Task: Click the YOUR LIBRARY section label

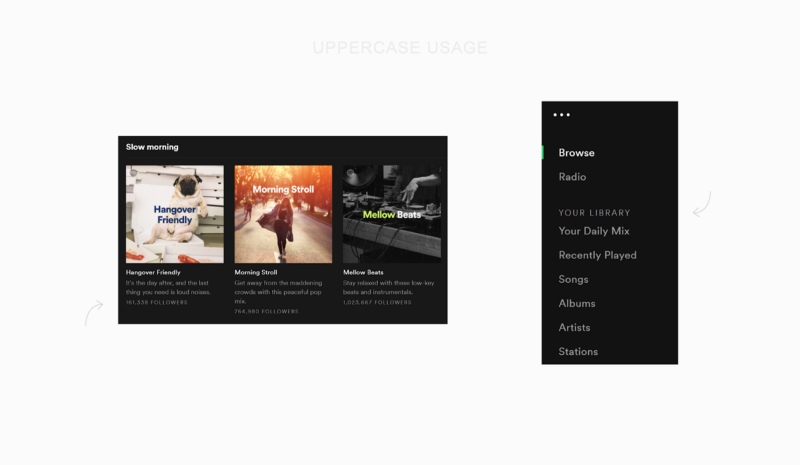Action: coord(594,212)
